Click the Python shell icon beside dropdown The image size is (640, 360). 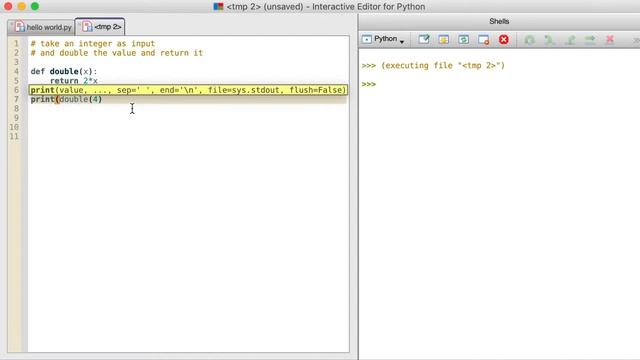point(367,39)
